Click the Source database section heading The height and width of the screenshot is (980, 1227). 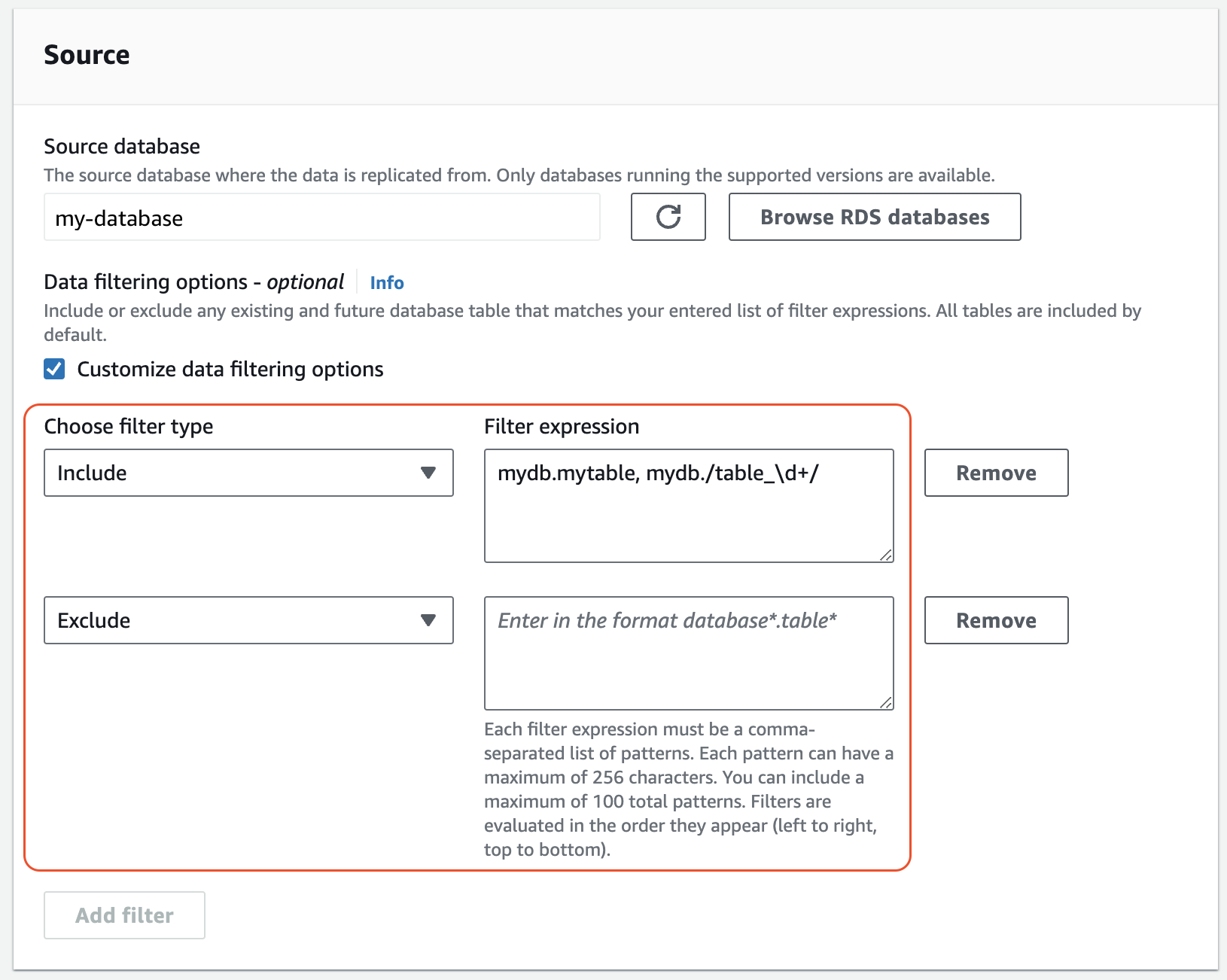click(121, 146)
